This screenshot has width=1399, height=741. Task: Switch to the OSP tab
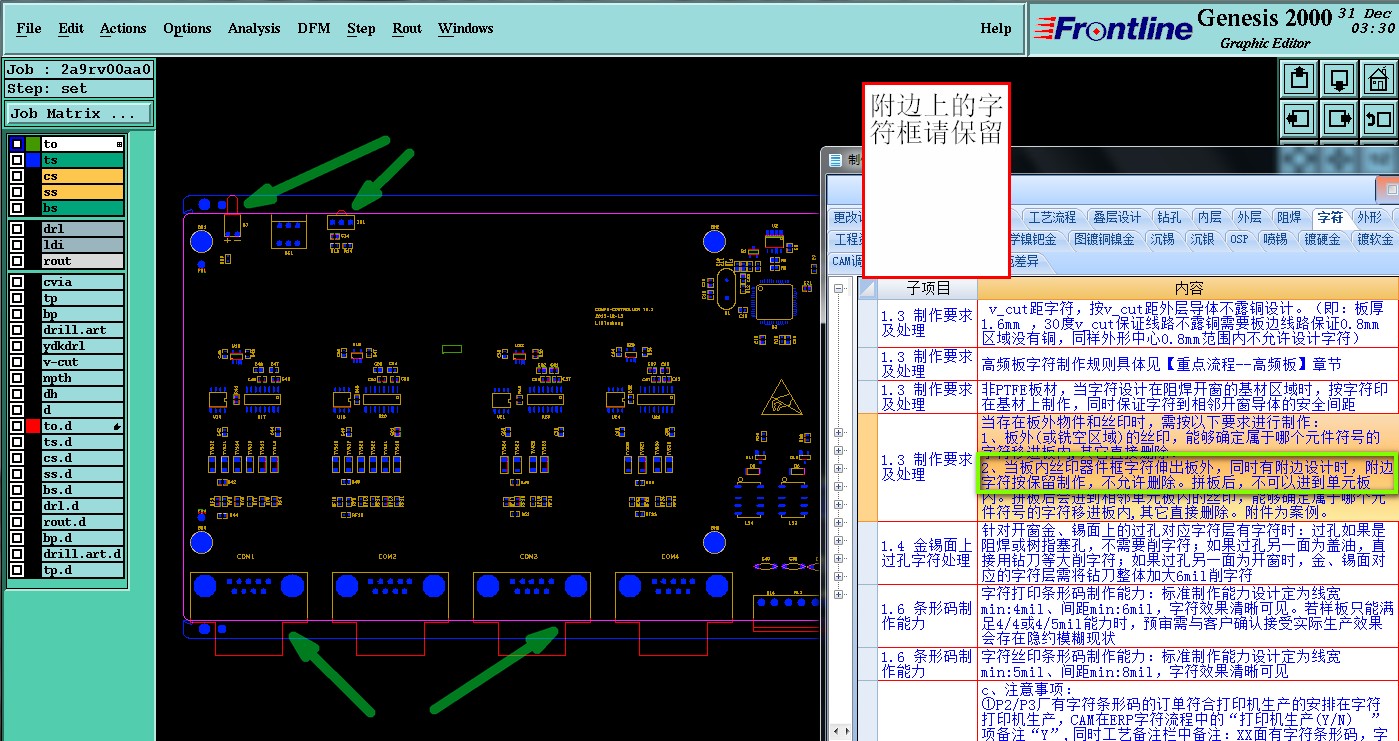tap(1239, 239)
